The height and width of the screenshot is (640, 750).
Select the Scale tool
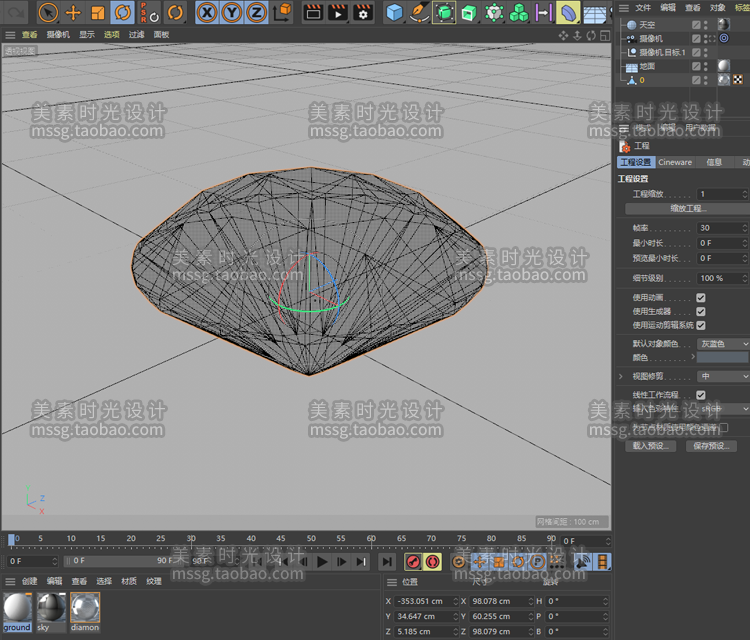[x=98, y=13]
